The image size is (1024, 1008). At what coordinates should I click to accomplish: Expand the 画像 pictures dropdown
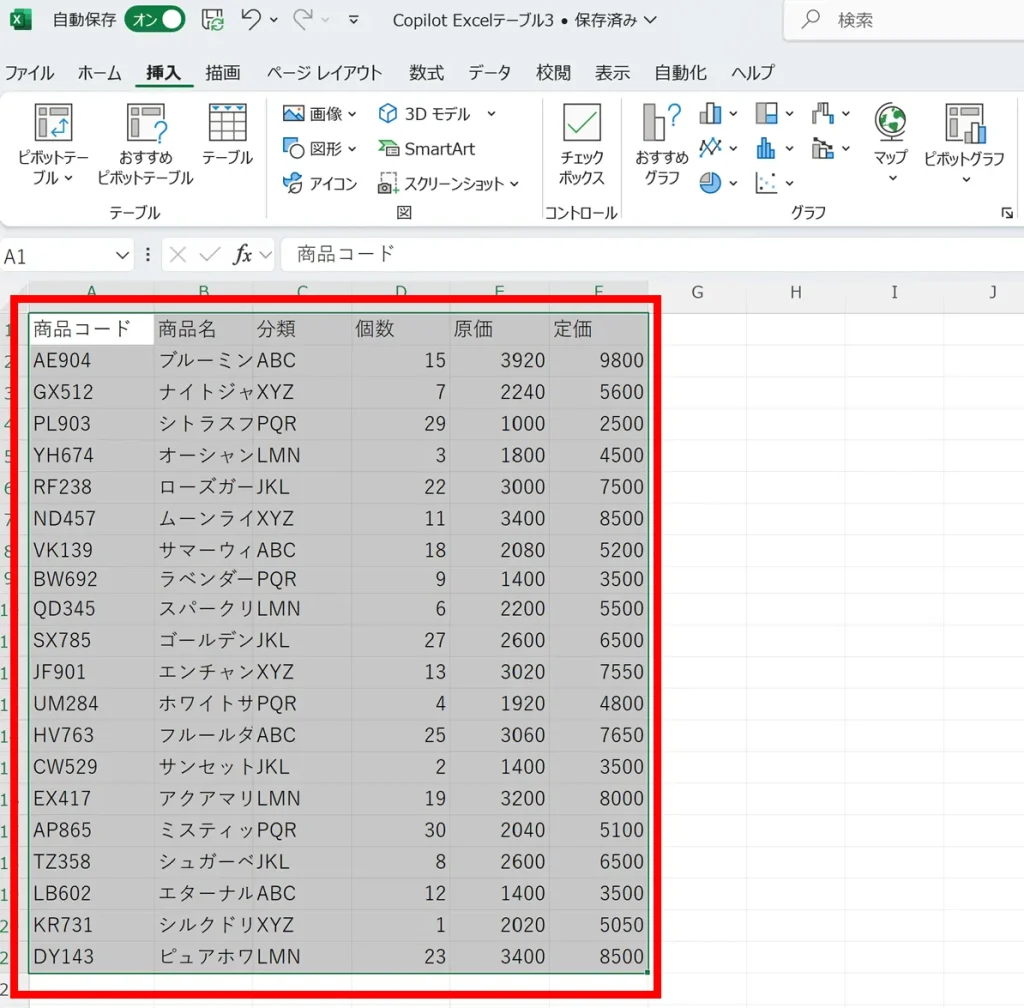(x=352, y=114)
